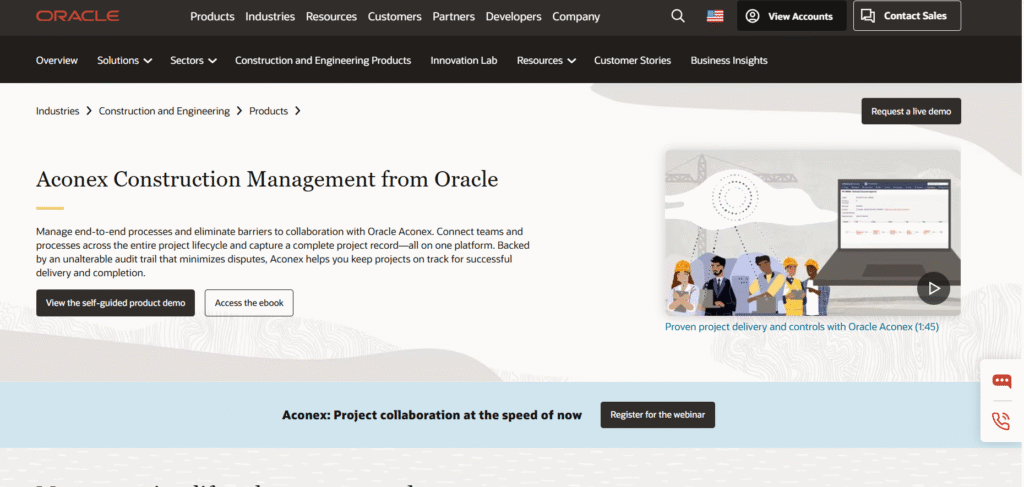Click Register for the webinar button
1024x487 pixels.
tap(658, 415)
